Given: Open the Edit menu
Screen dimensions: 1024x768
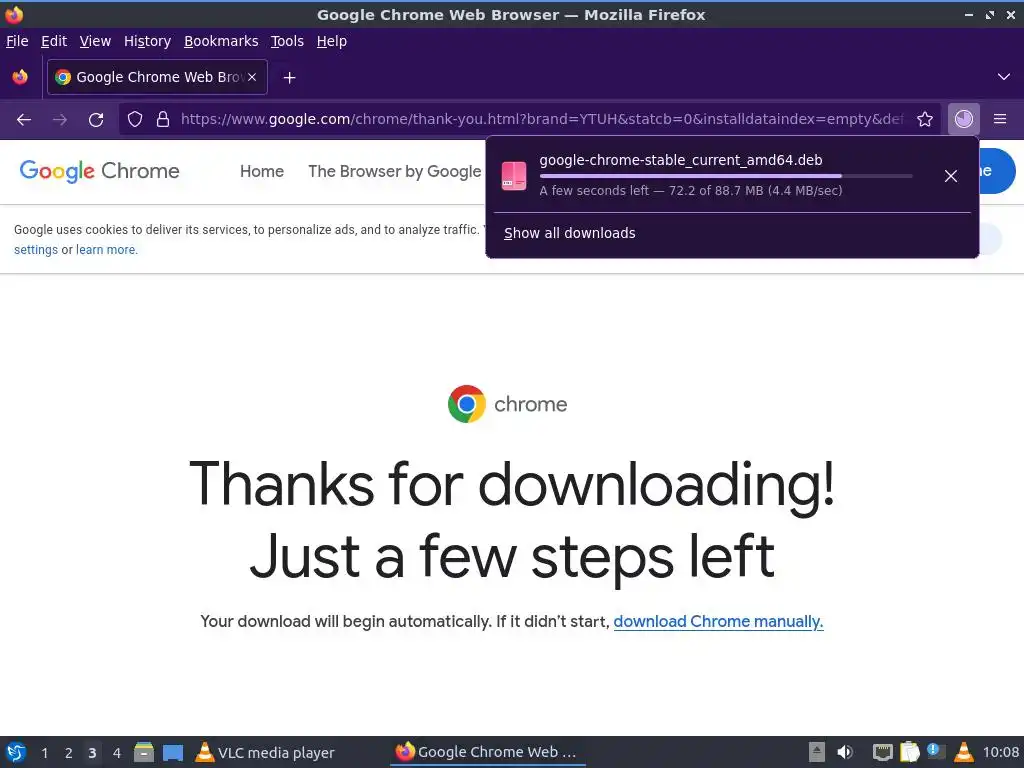Looking at the screenshot, I should (x=54, y=41).
